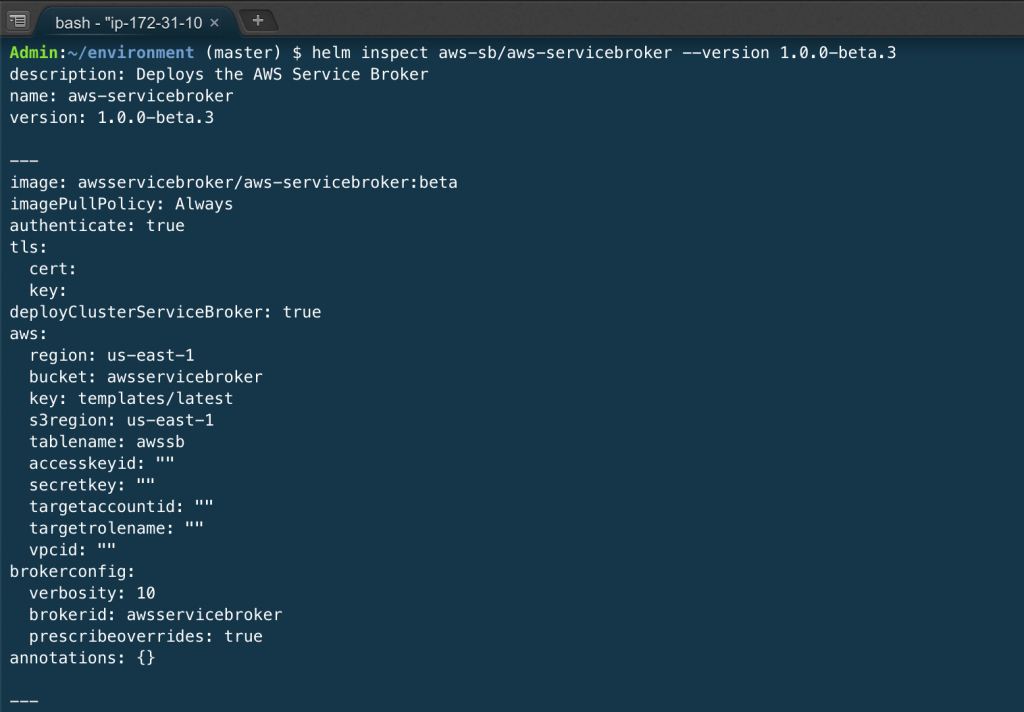
Task: Click the bottom YAML separator dashes
Action: point(22,700)
